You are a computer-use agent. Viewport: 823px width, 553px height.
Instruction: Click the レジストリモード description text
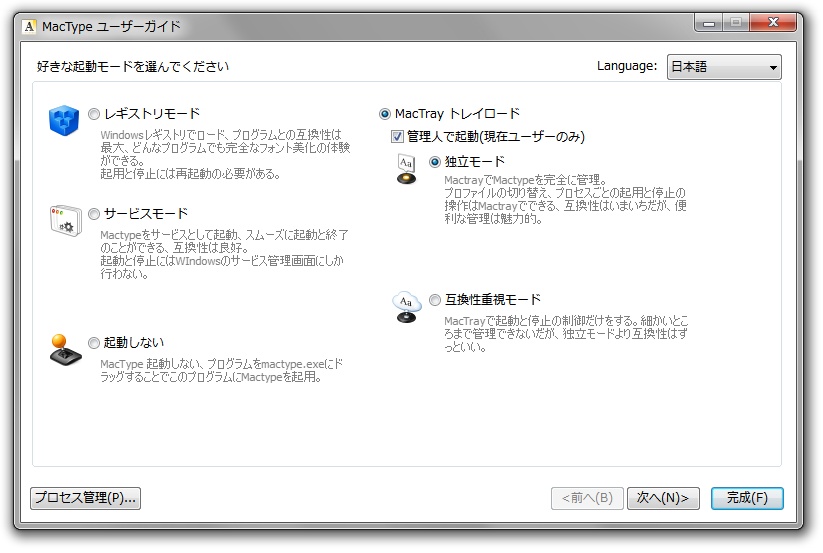click(225, 154)
